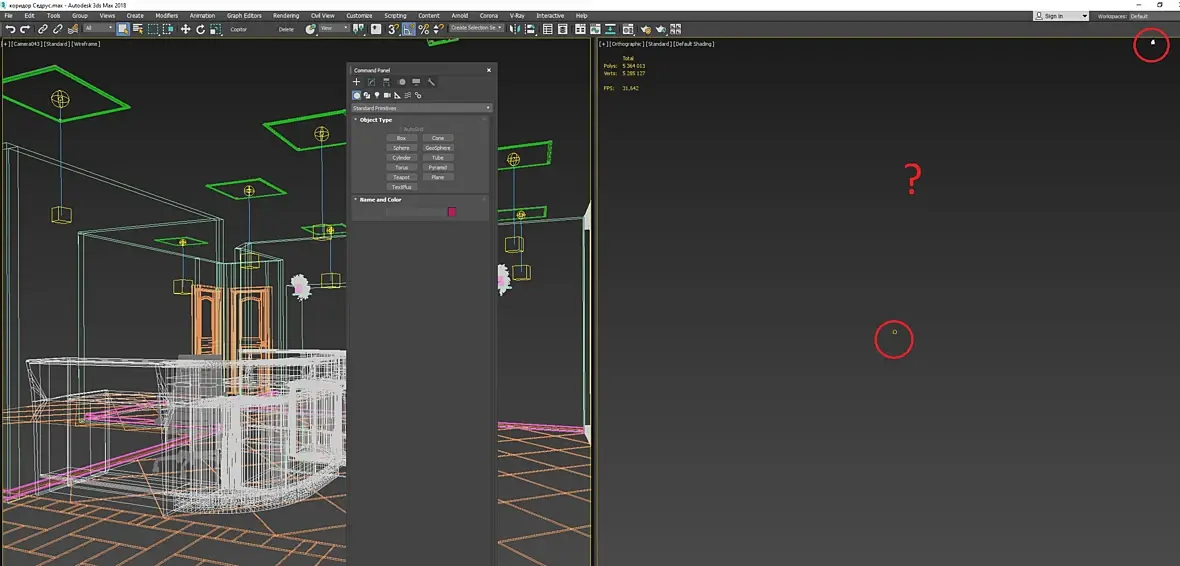Screen dimensions: 1180x566
Task: Open the Standard Primitives dropdown
Action: (421, 108)
